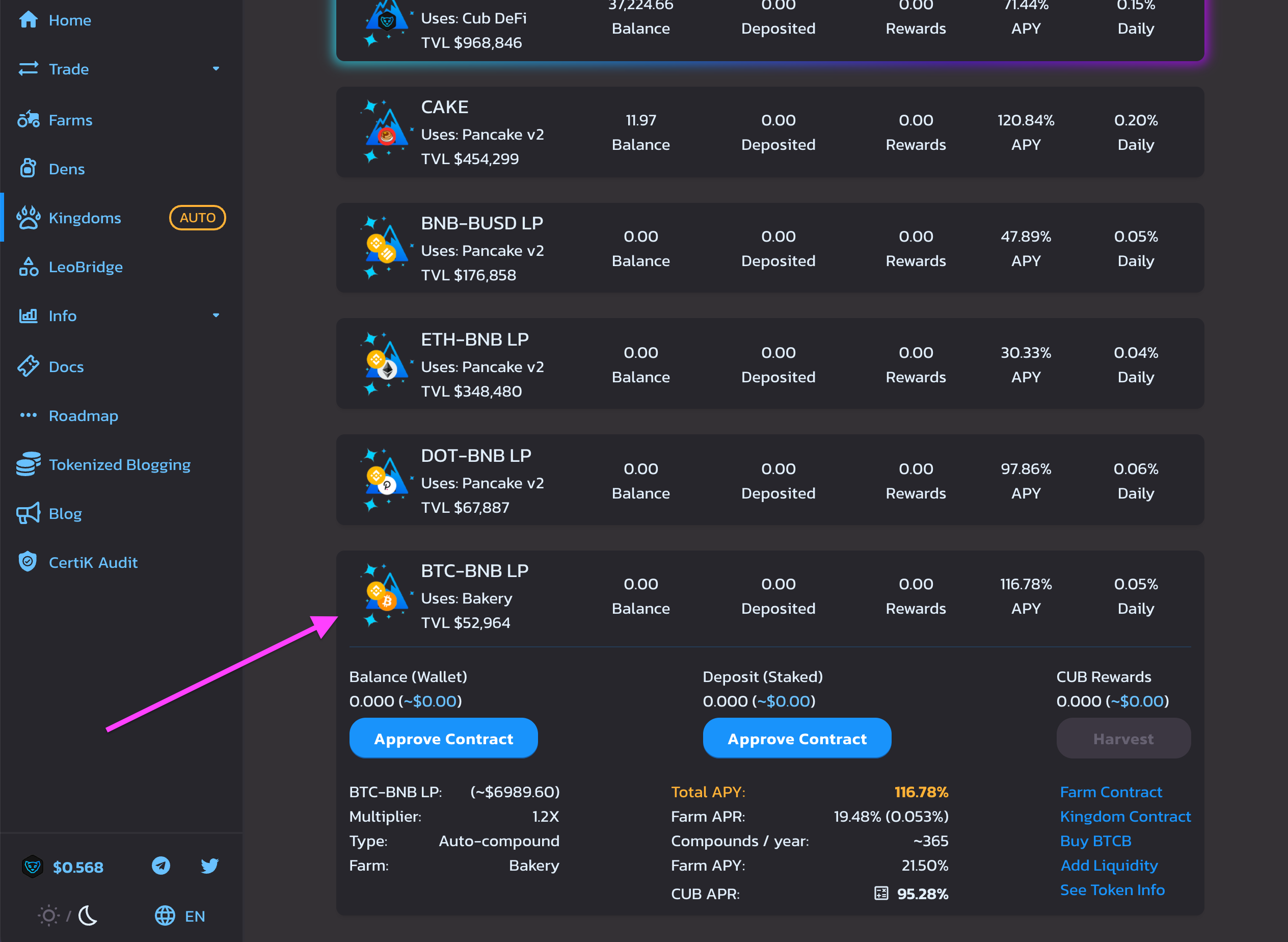This screenshot has height=942, width=1288.
Task: Expand the DOT-BNB LP kingdom row
Action: [x=770, y=480]
